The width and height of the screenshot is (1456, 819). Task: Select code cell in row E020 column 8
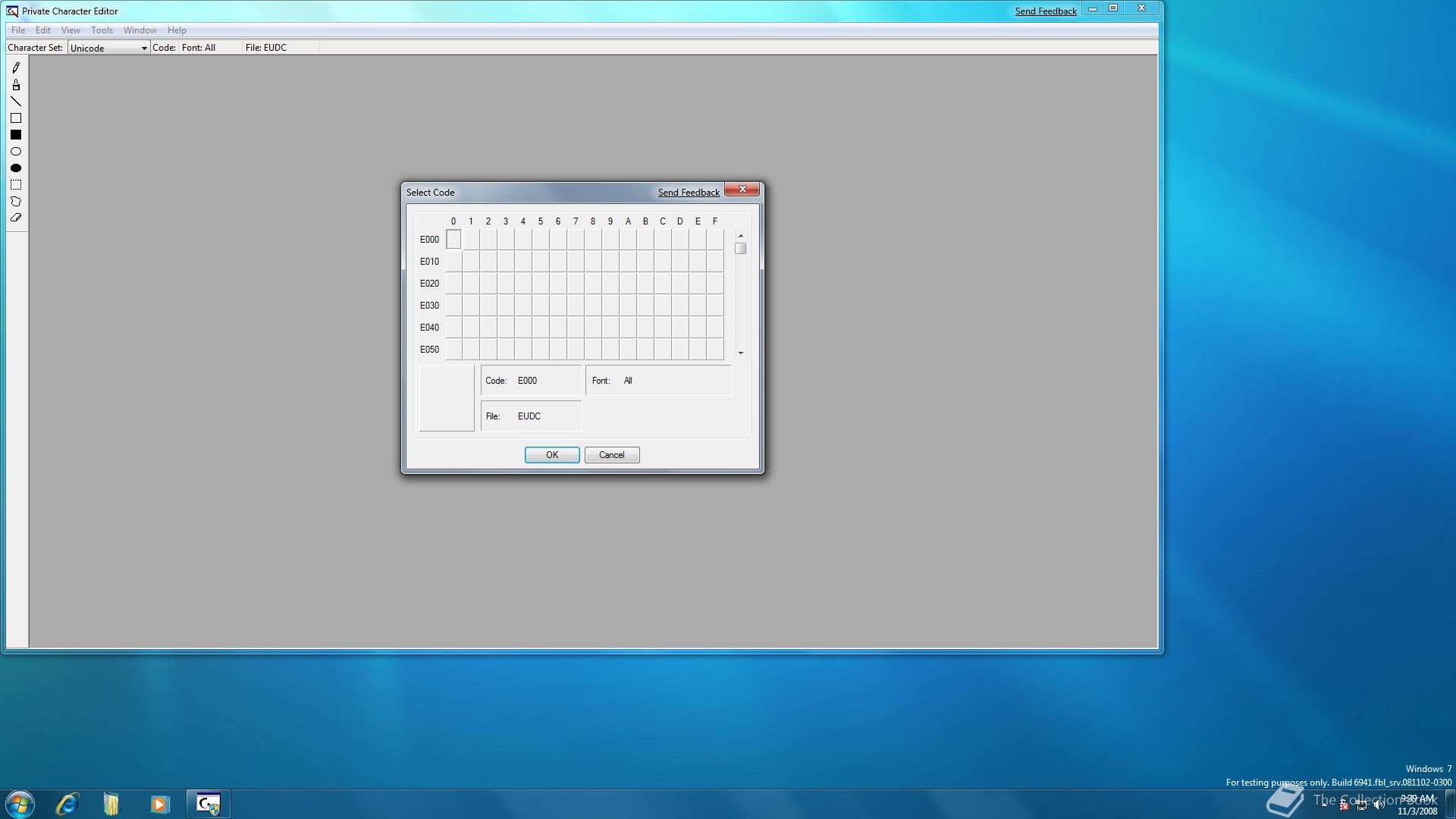point(593,284)
